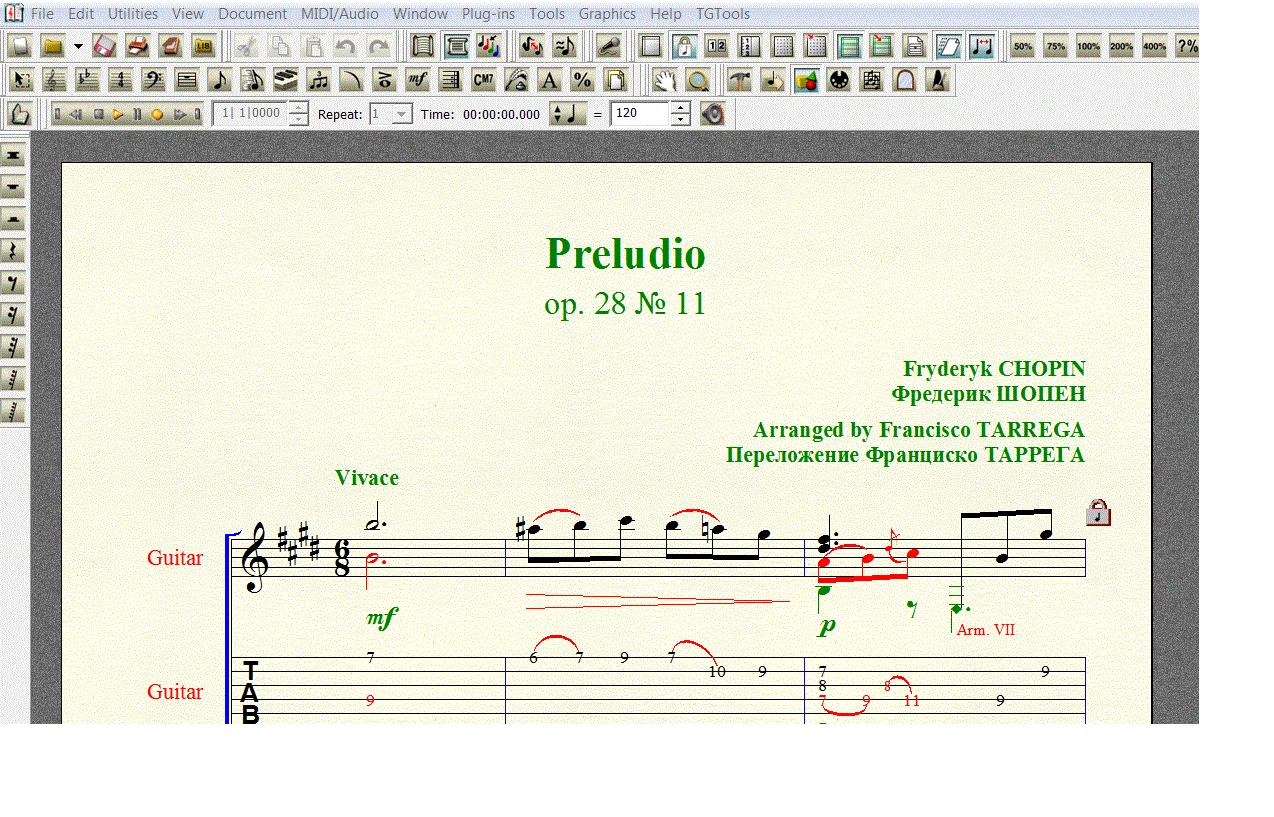This screenshot has height=817, width=1274.
Task: Select the Page Layout tool
Action: [x=616, y=81]
